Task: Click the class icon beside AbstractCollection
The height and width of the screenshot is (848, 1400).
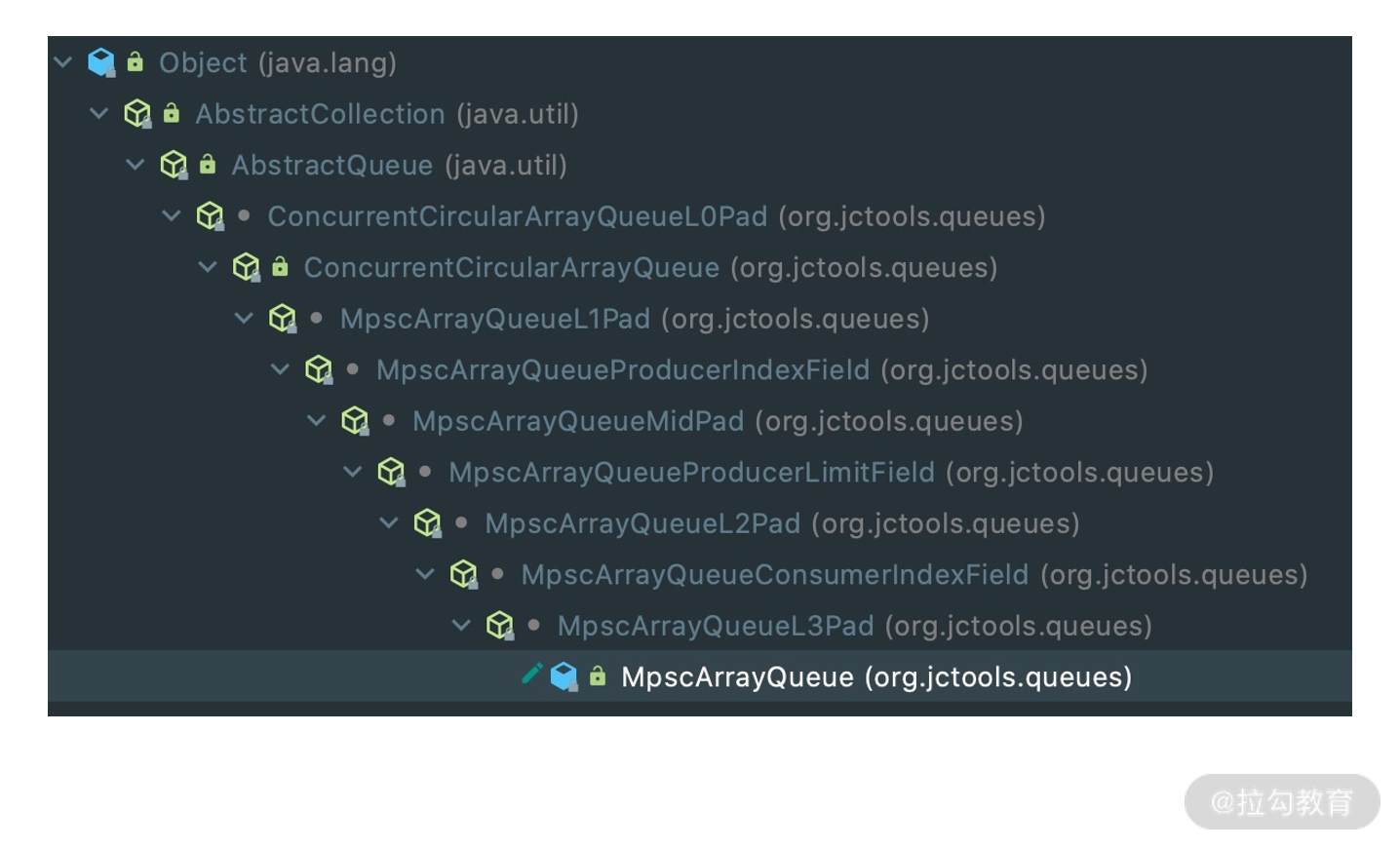Action: coord(137,114)
